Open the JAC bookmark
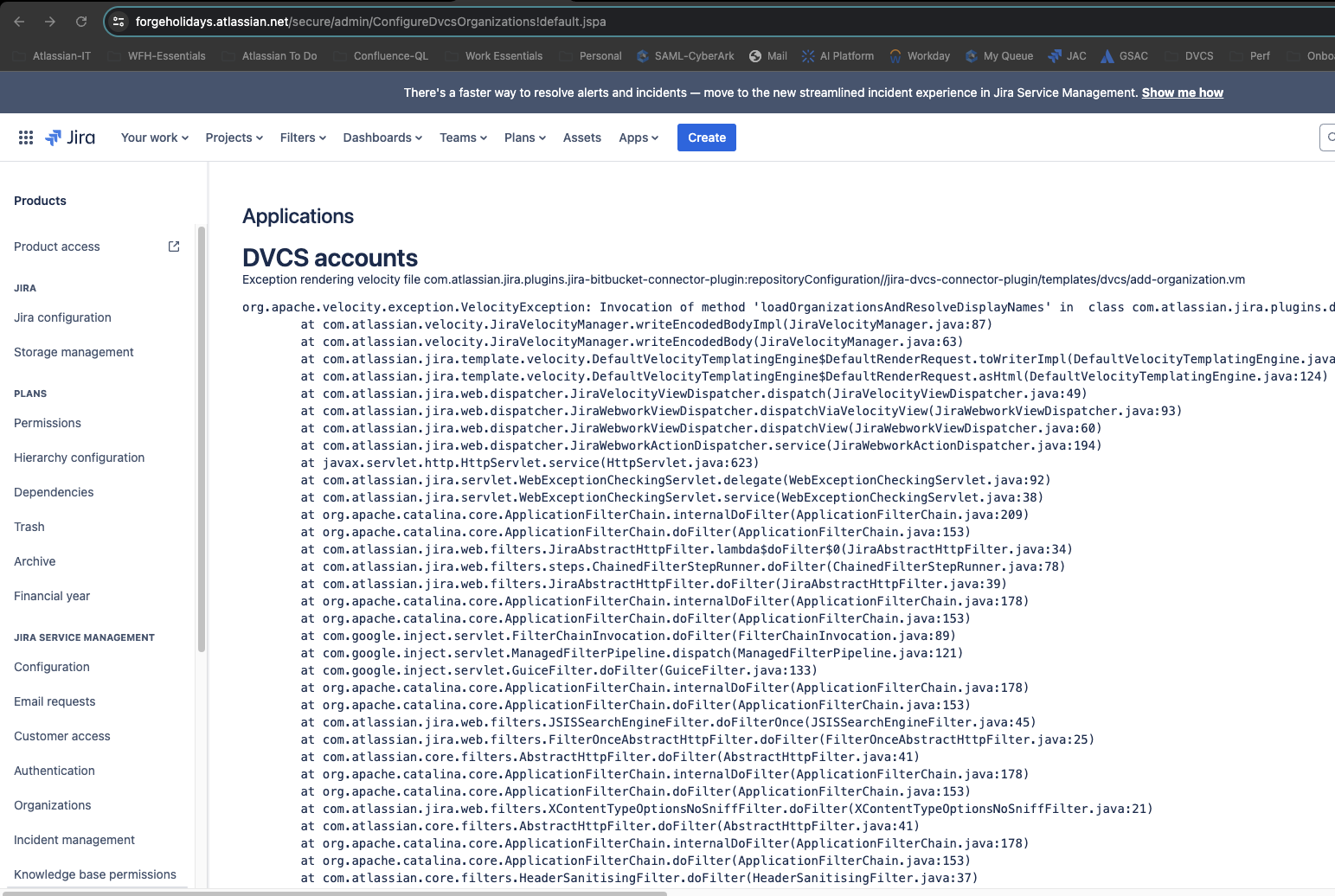This screenshot has height=896, width=1335. pyautogui.click(x=1068, y=56)
